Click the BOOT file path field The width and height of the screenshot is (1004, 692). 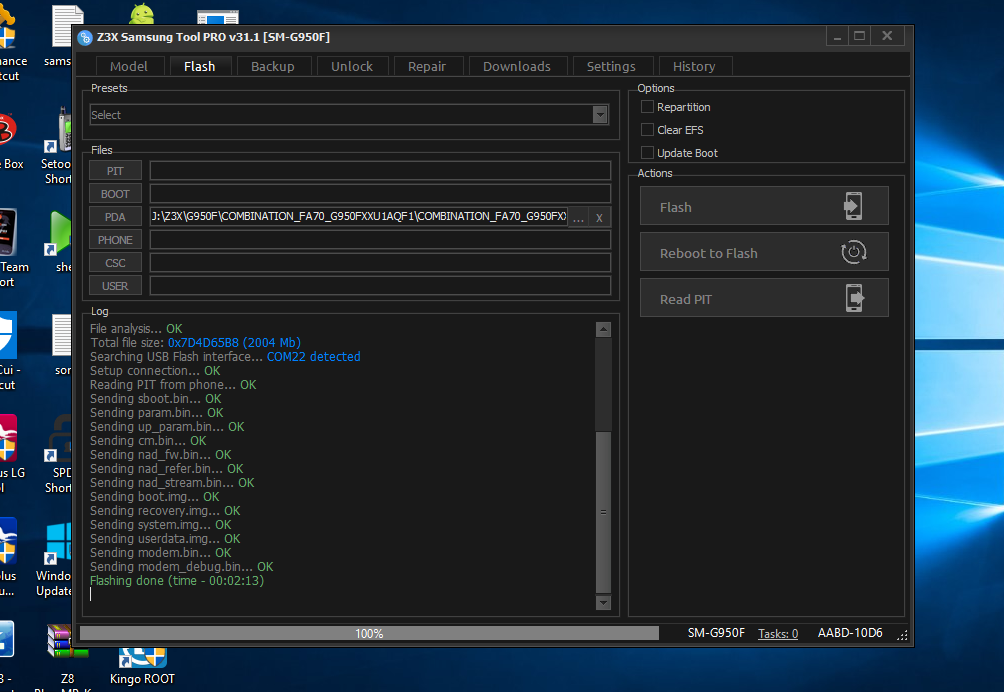380,194
